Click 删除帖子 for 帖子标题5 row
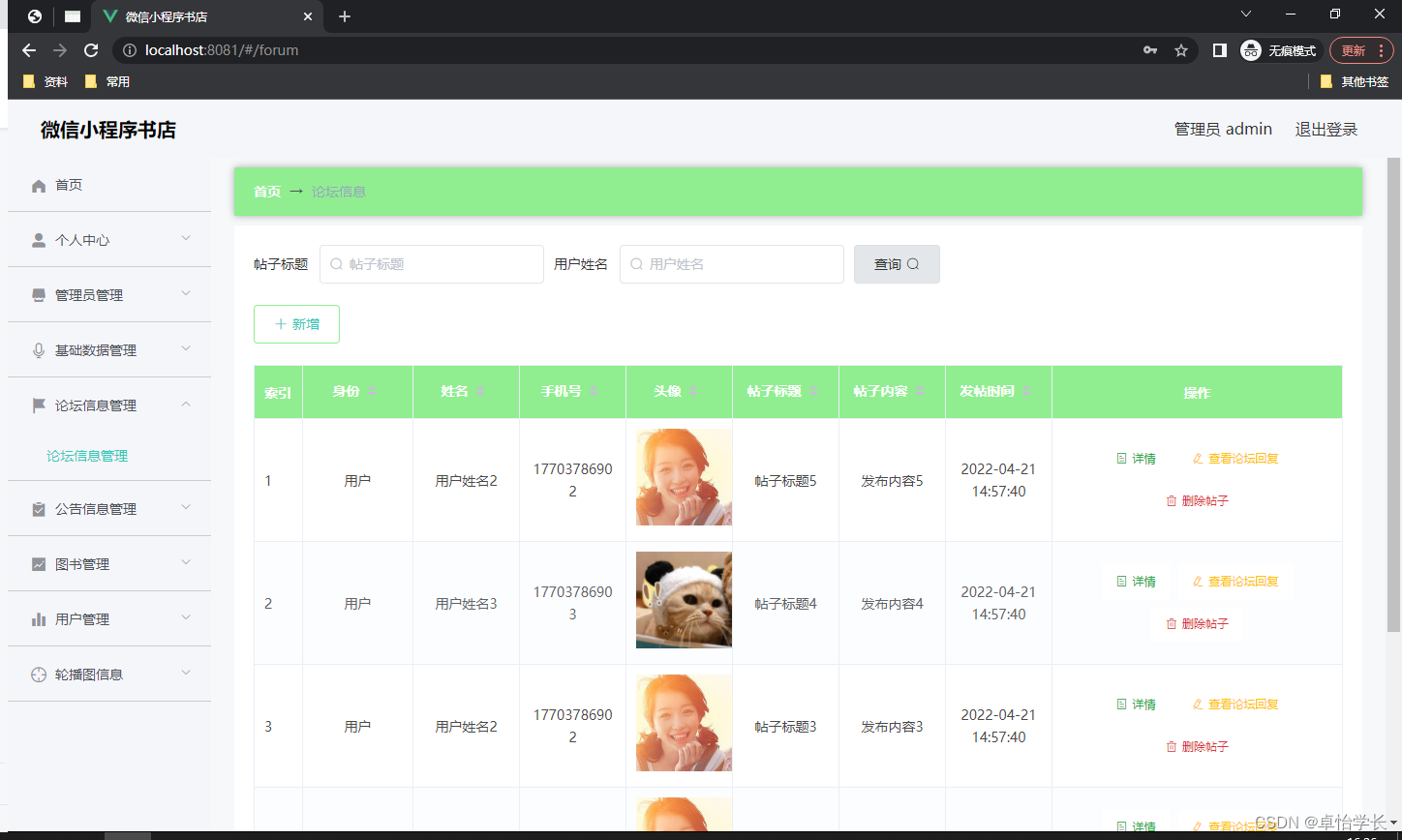1402x840 pixels. [1197, 501]
